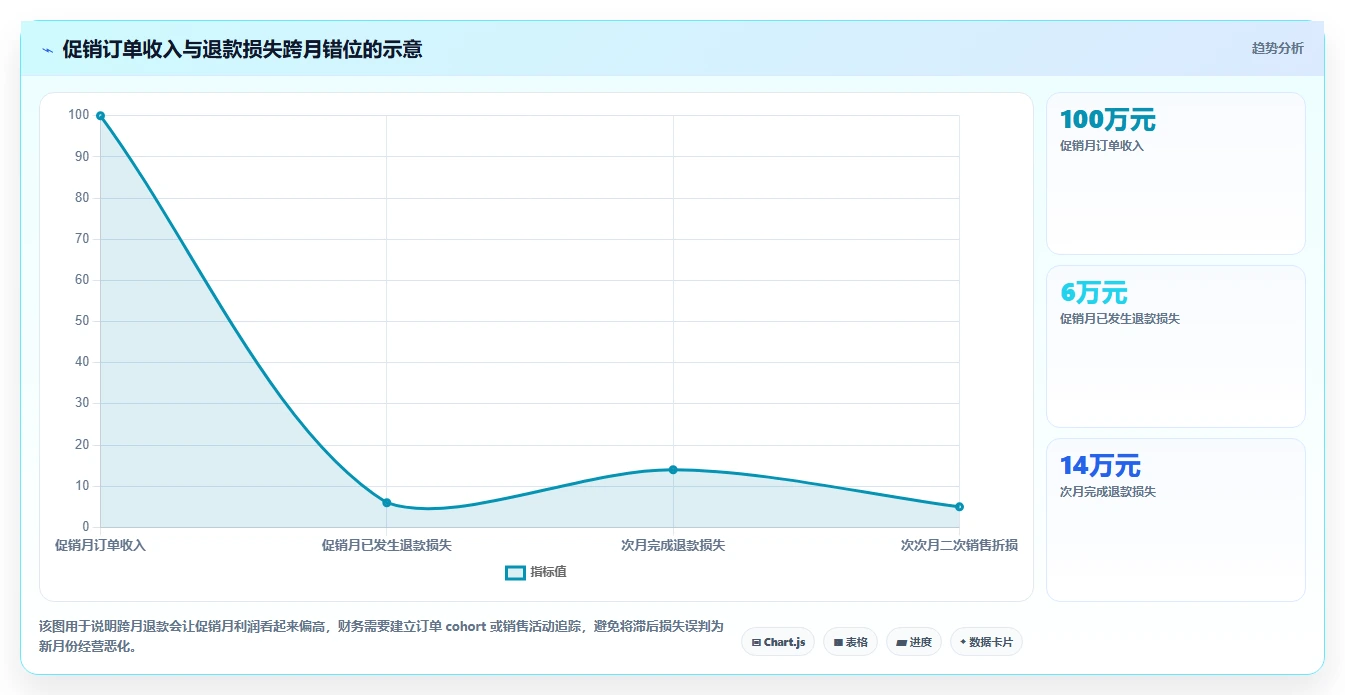Click the x-axis label 促销月已发生退款损失
Viewport: 1345px width, 695px height.
pos(387,545)
